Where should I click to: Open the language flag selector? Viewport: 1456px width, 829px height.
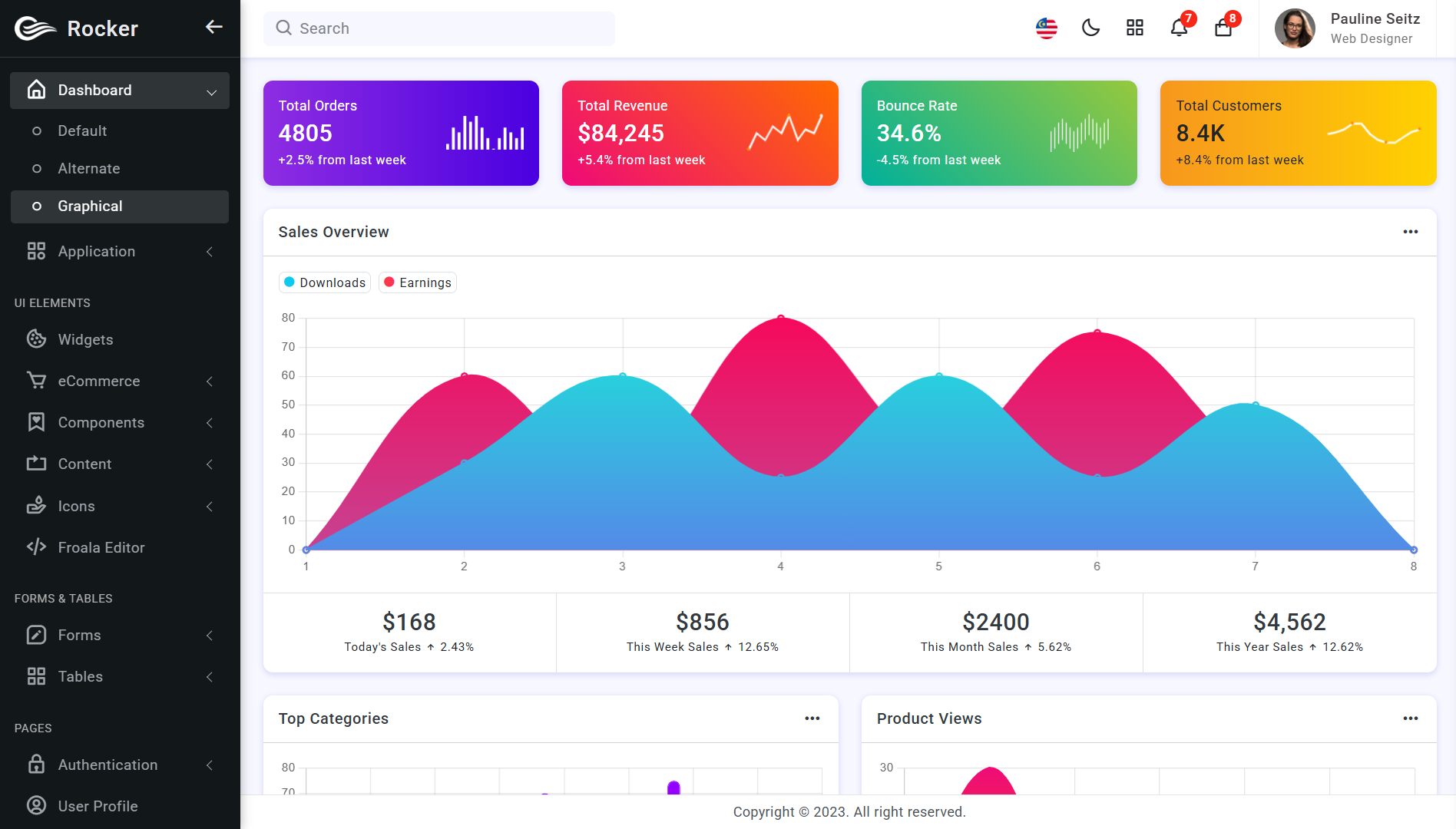pyautogui.click(x=1046, y=28)
